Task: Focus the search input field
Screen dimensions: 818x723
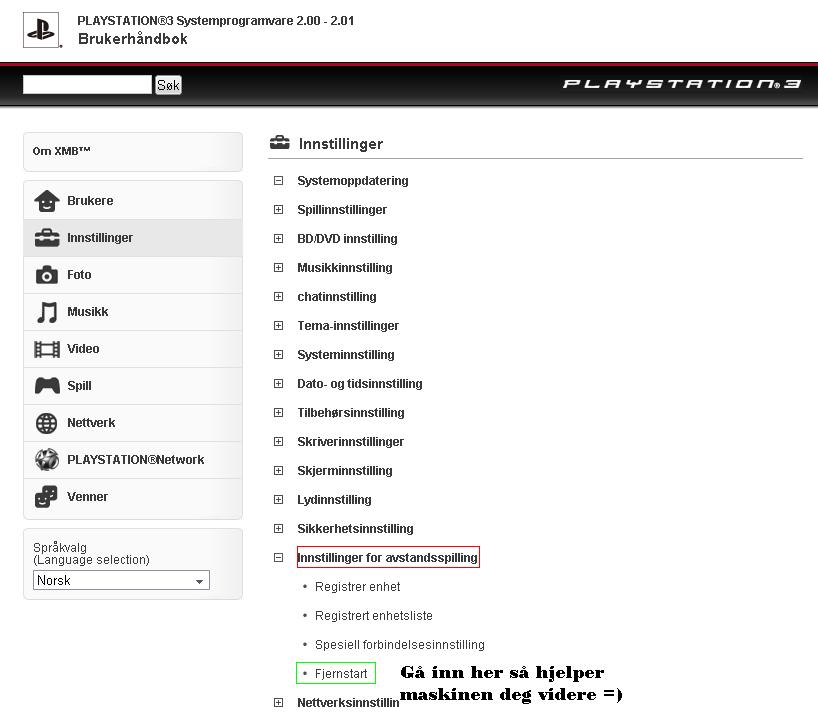Action: 87,85
